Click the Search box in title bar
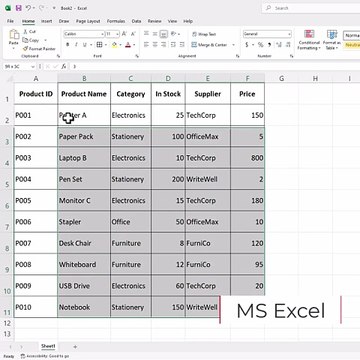Viewport: 360px width, 360px height. [311, 8]
